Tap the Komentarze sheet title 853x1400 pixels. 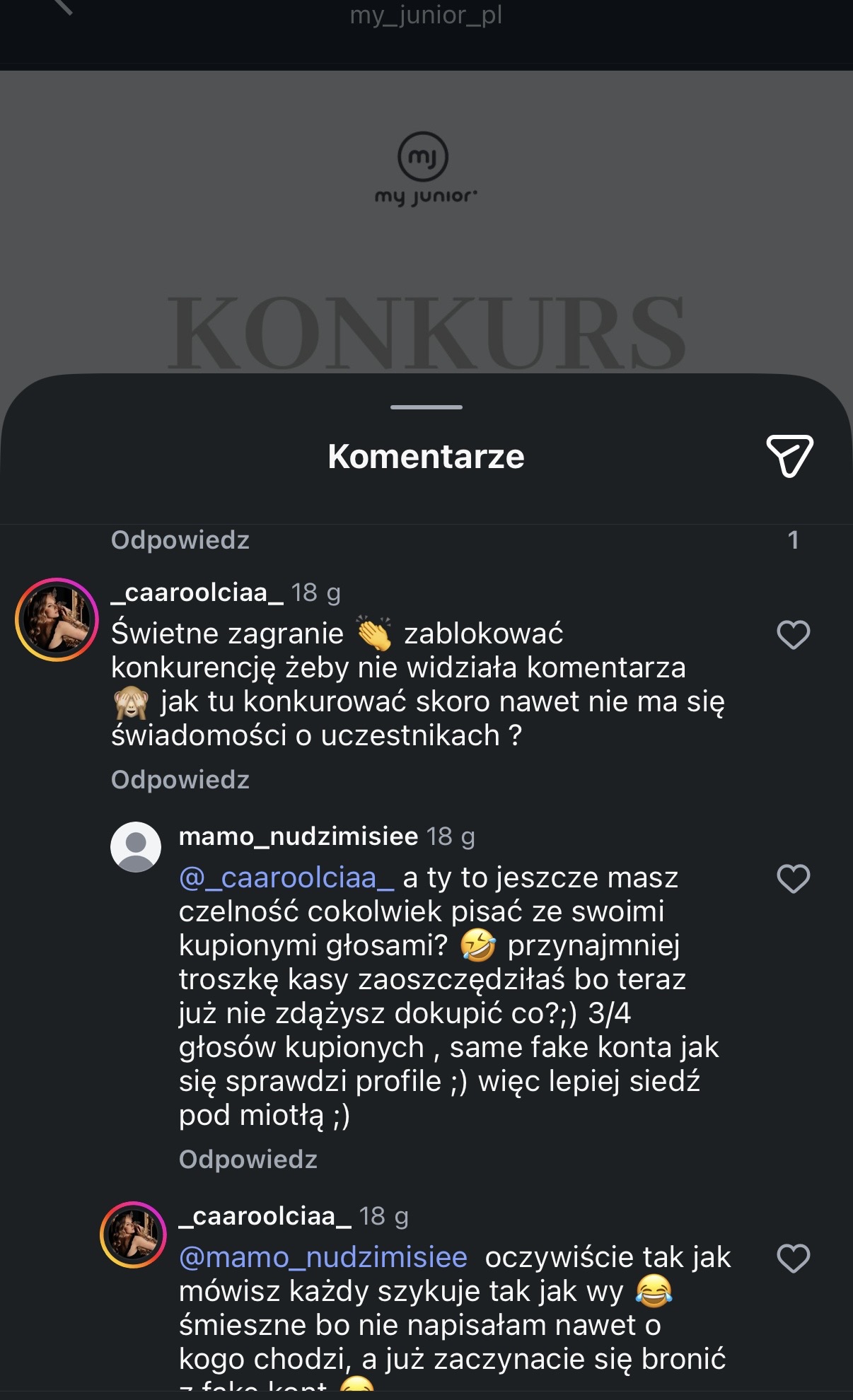426,457
